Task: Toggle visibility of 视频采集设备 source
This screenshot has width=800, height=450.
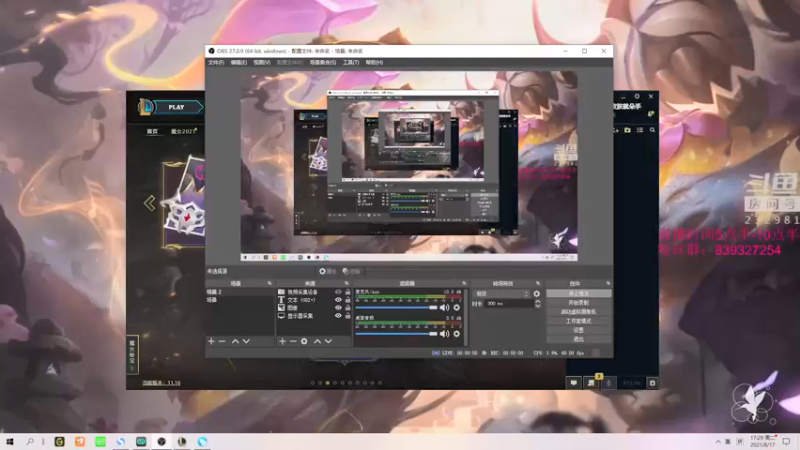Action: click(x=338, y=292)
